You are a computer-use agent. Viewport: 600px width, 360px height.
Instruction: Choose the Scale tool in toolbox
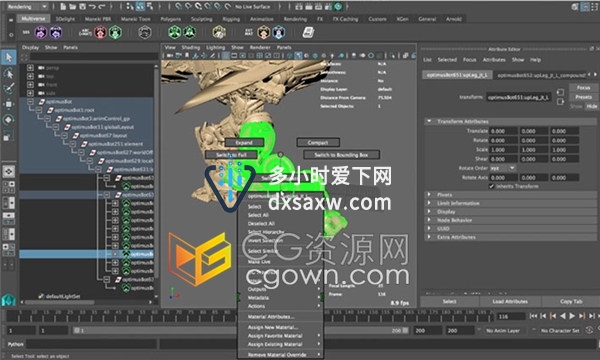coord(8,135)
